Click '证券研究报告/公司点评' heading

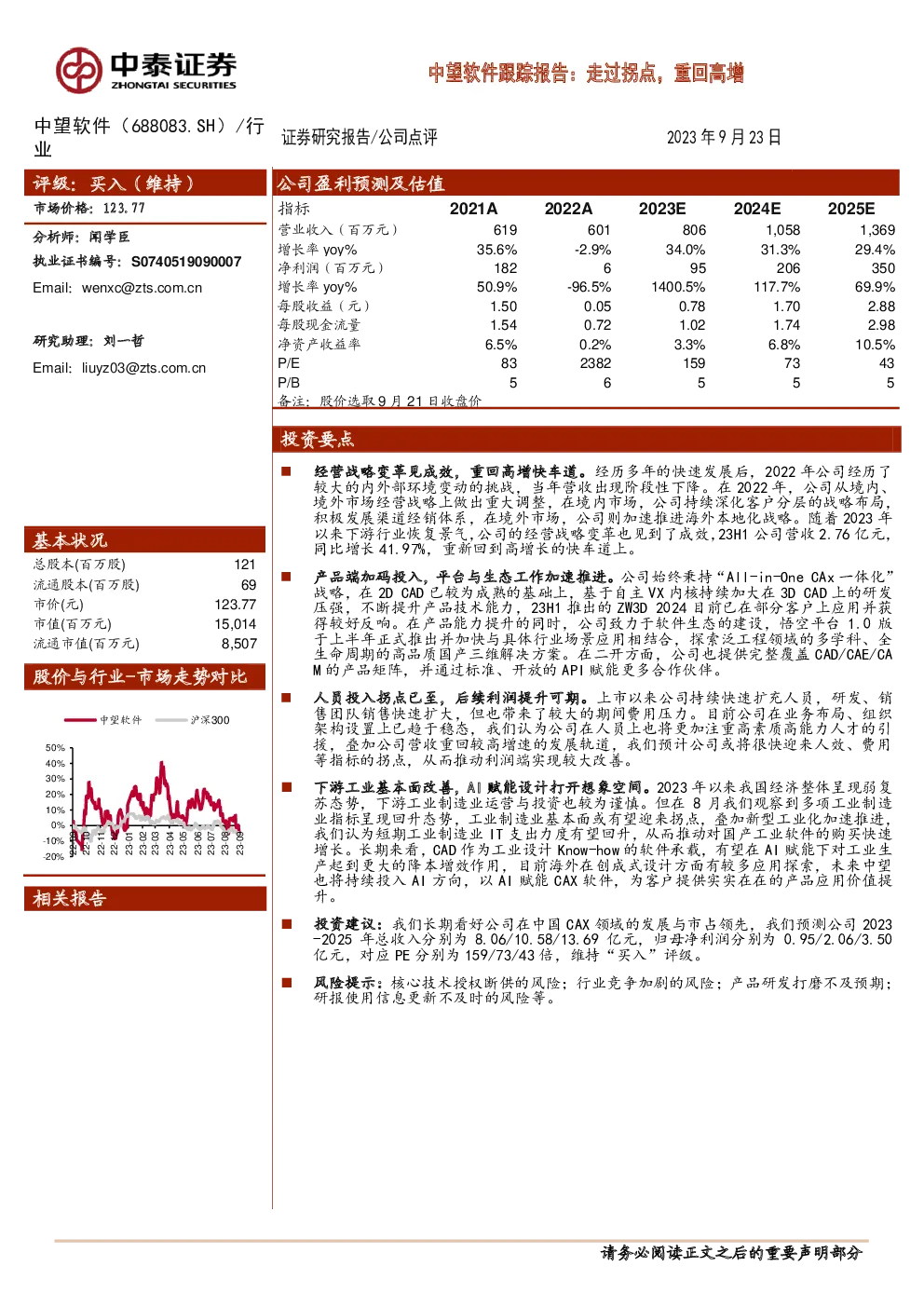coord(360,138)
